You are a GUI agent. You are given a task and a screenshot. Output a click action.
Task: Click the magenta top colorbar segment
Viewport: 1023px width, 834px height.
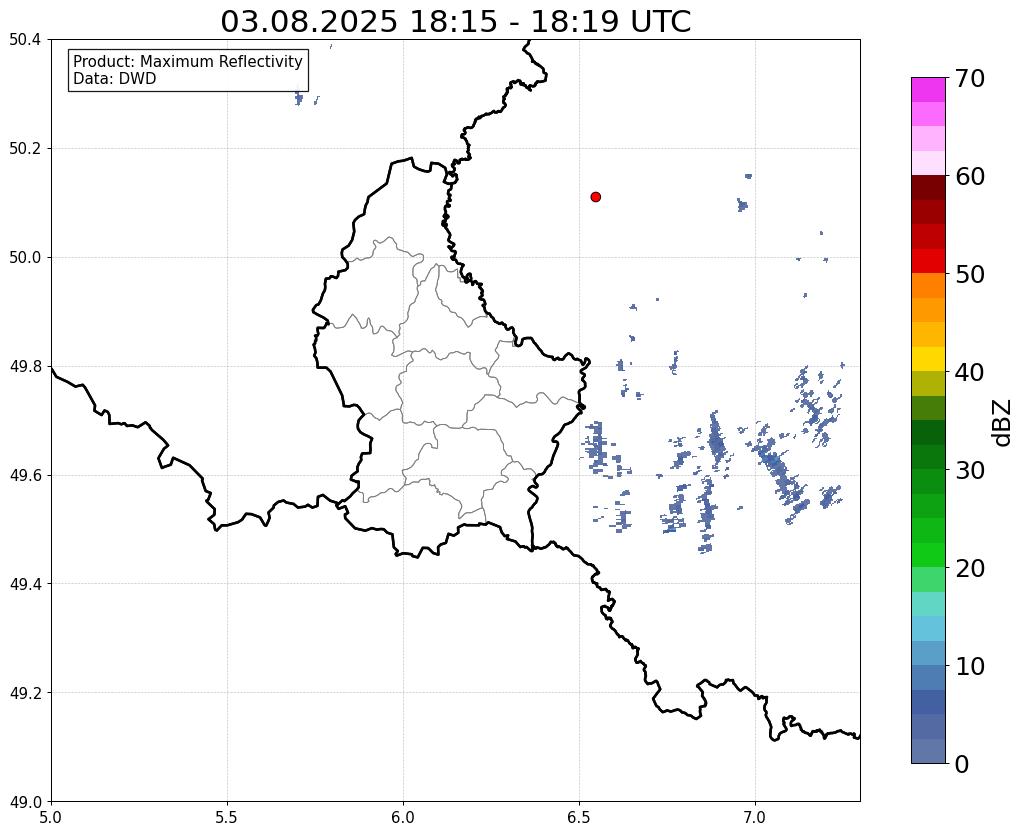pos(928,90)
